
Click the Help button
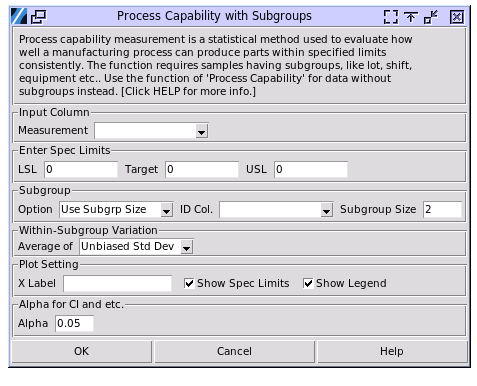[392, 351]
